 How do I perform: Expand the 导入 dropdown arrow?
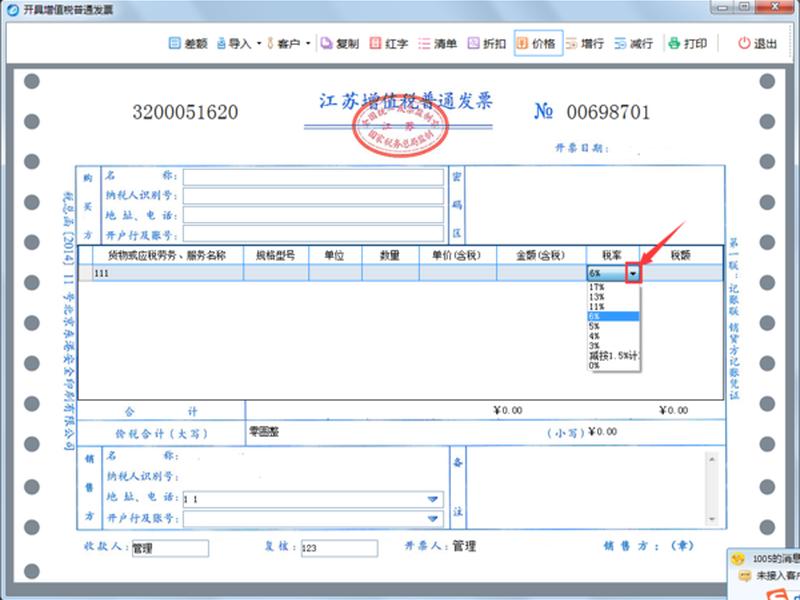[x=258, y=43]
